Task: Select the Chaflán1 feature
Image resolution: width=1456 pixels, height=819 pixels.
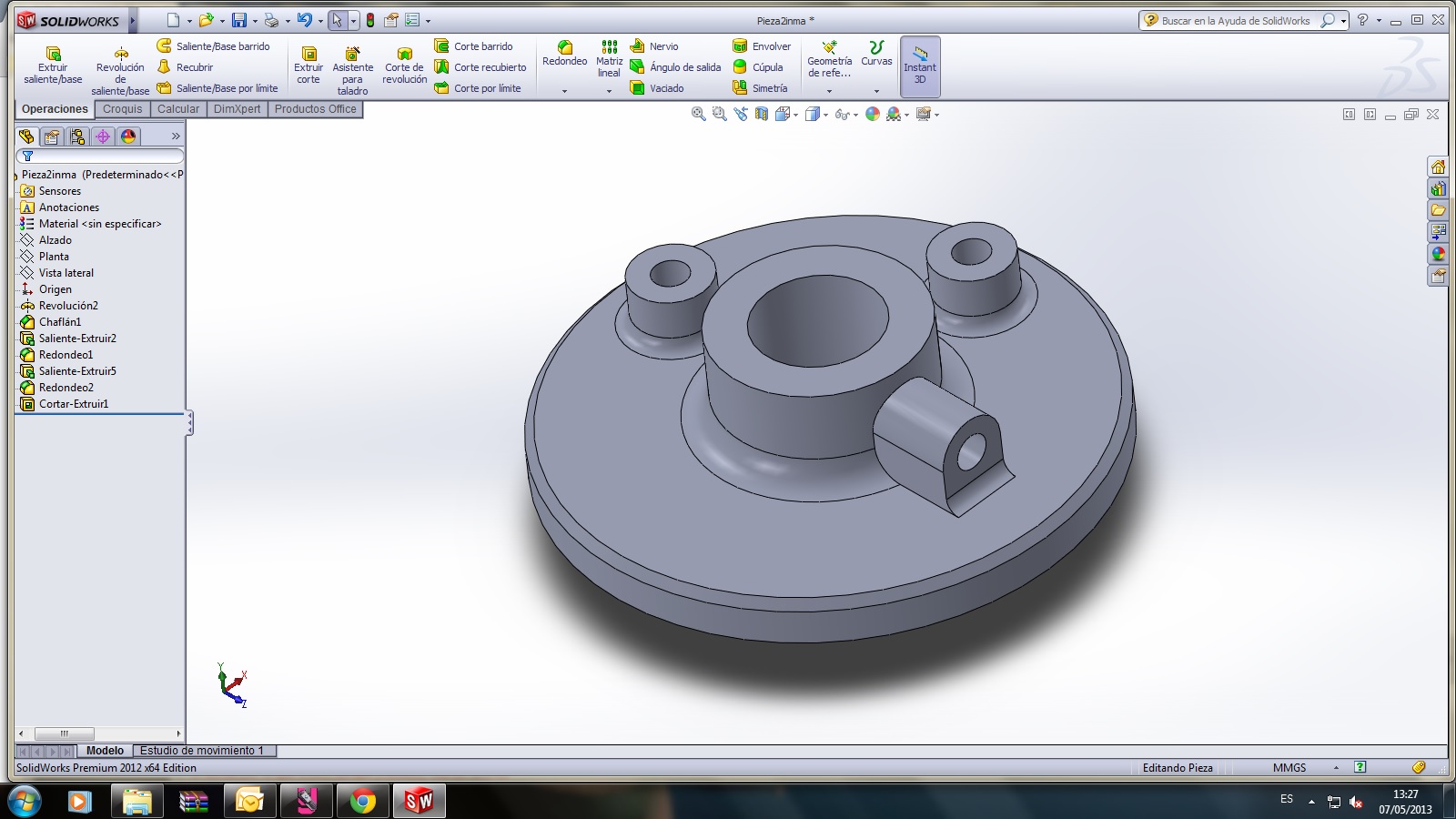Action: [60, 322]
